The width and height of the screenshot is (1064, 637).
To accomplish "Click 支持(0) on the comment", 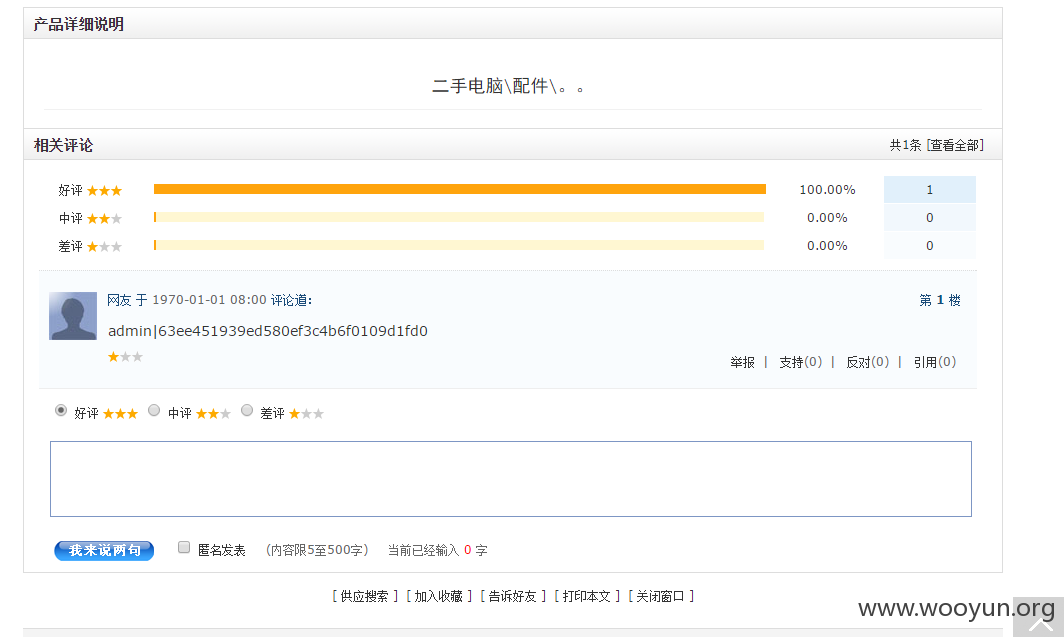I will 801,362.
